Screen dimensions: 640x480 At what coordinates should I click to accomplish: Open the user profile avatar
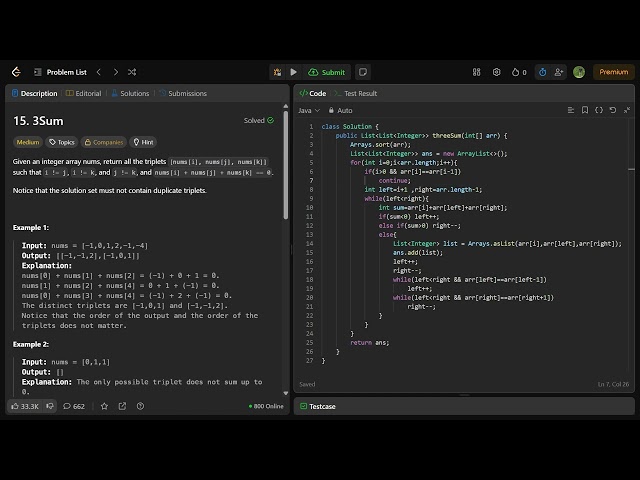coord(579,72)
